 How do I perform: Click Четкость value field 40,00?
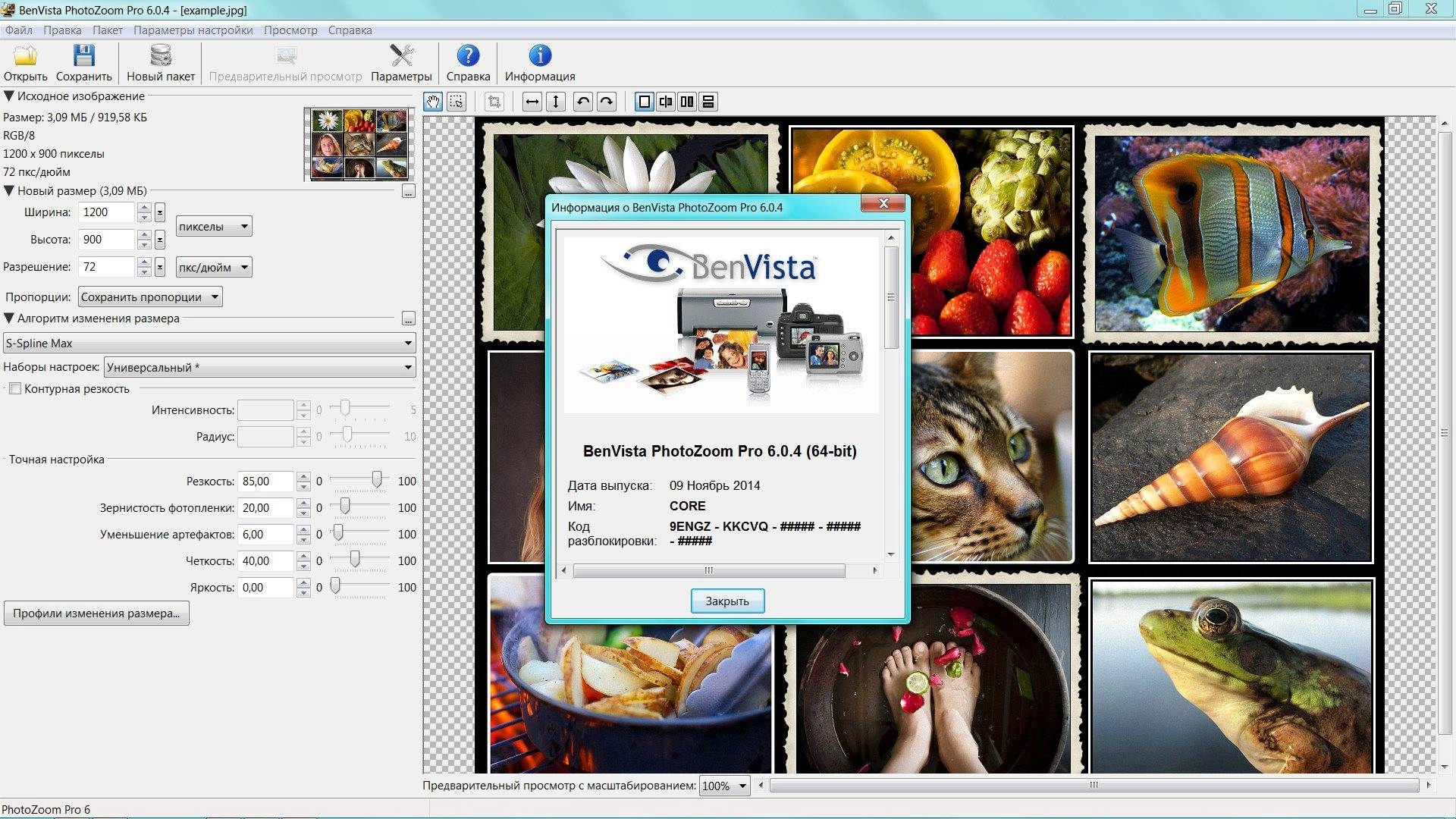[x=265, y=560]
